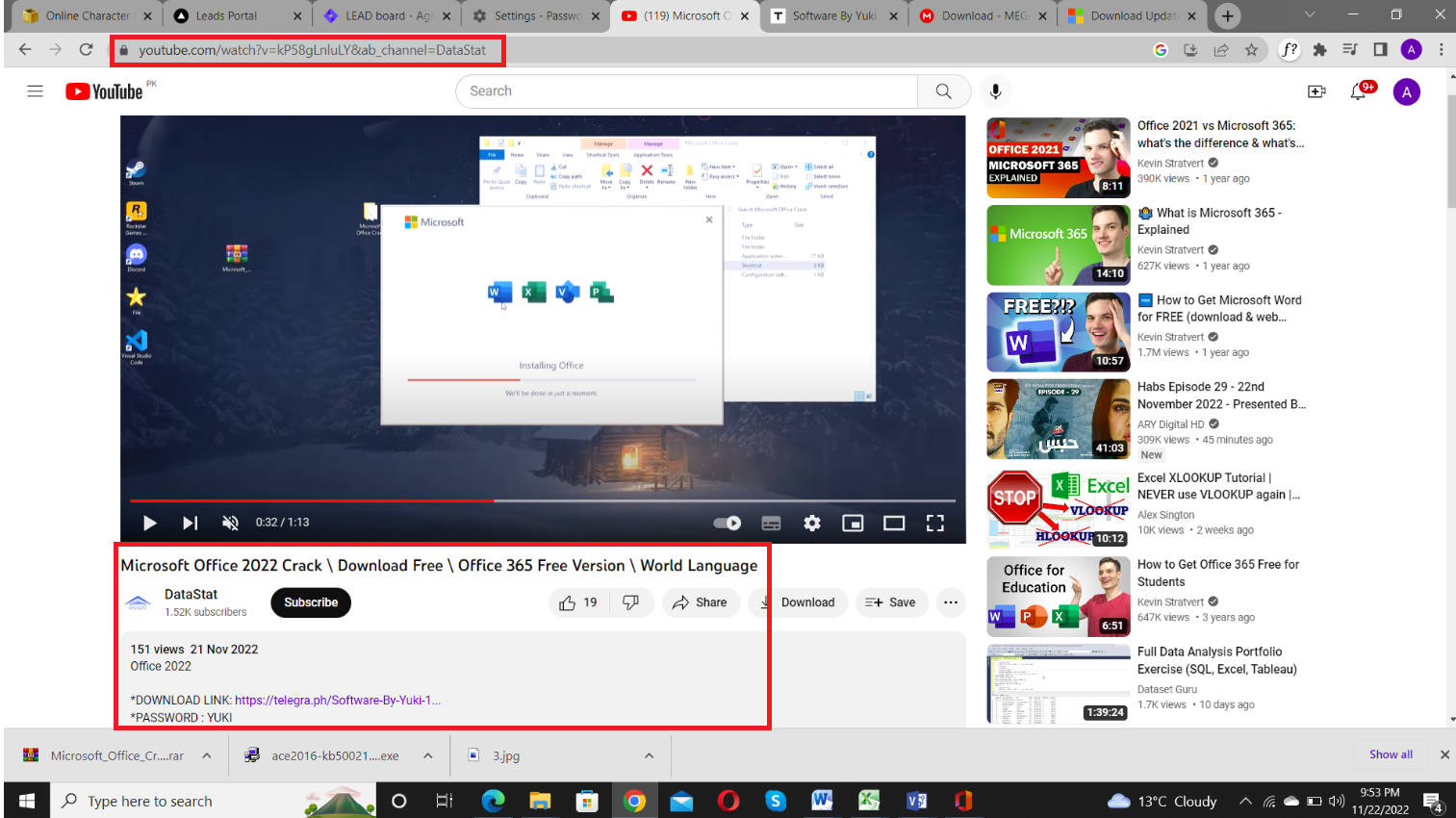The width and height of the screenshot is (1456, 818).
Task: Expand options for the 3.jpg download
Action: [x=649, y=755]
